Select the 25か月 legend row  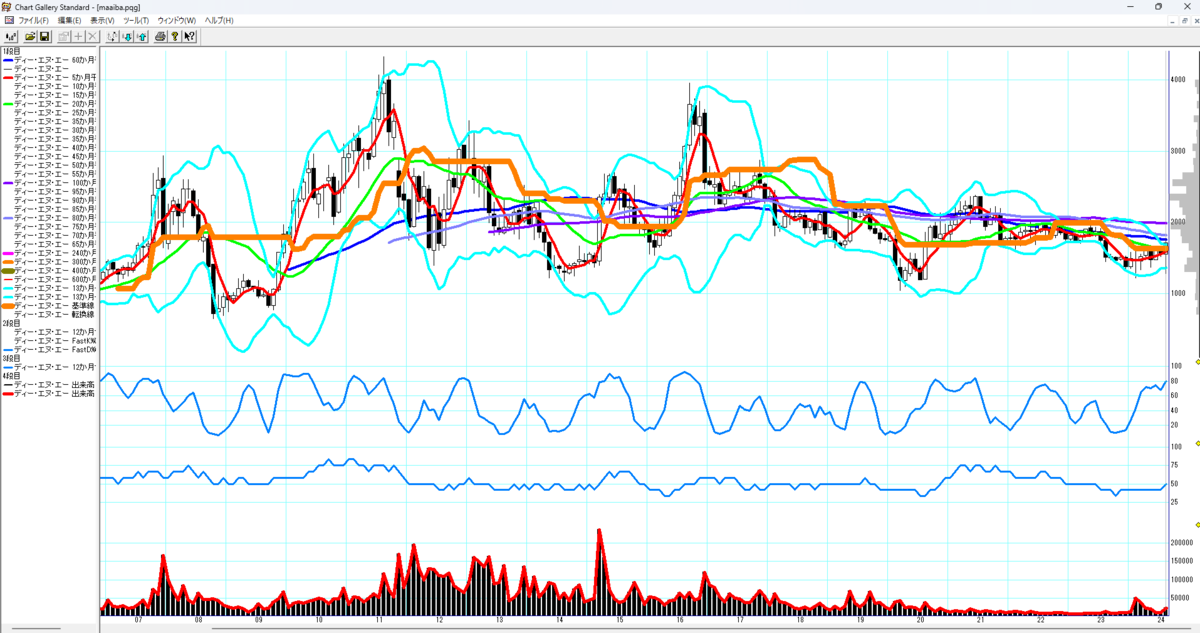(x=55, y=113)
